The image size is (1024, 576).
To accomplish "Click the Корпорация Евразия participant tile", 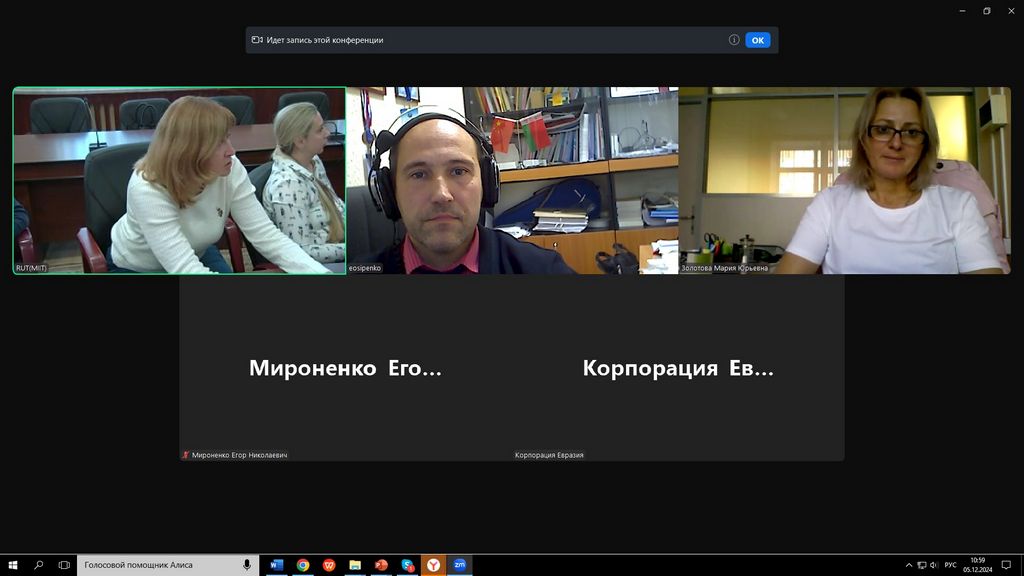I will pos(678,368).
